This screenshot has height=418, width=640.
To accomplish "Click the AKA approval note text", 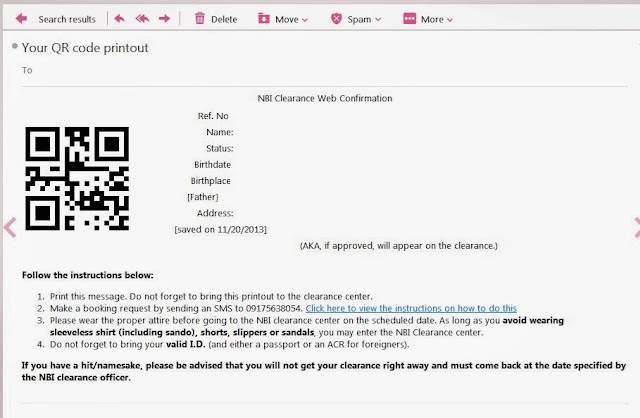I will [399, 246].
